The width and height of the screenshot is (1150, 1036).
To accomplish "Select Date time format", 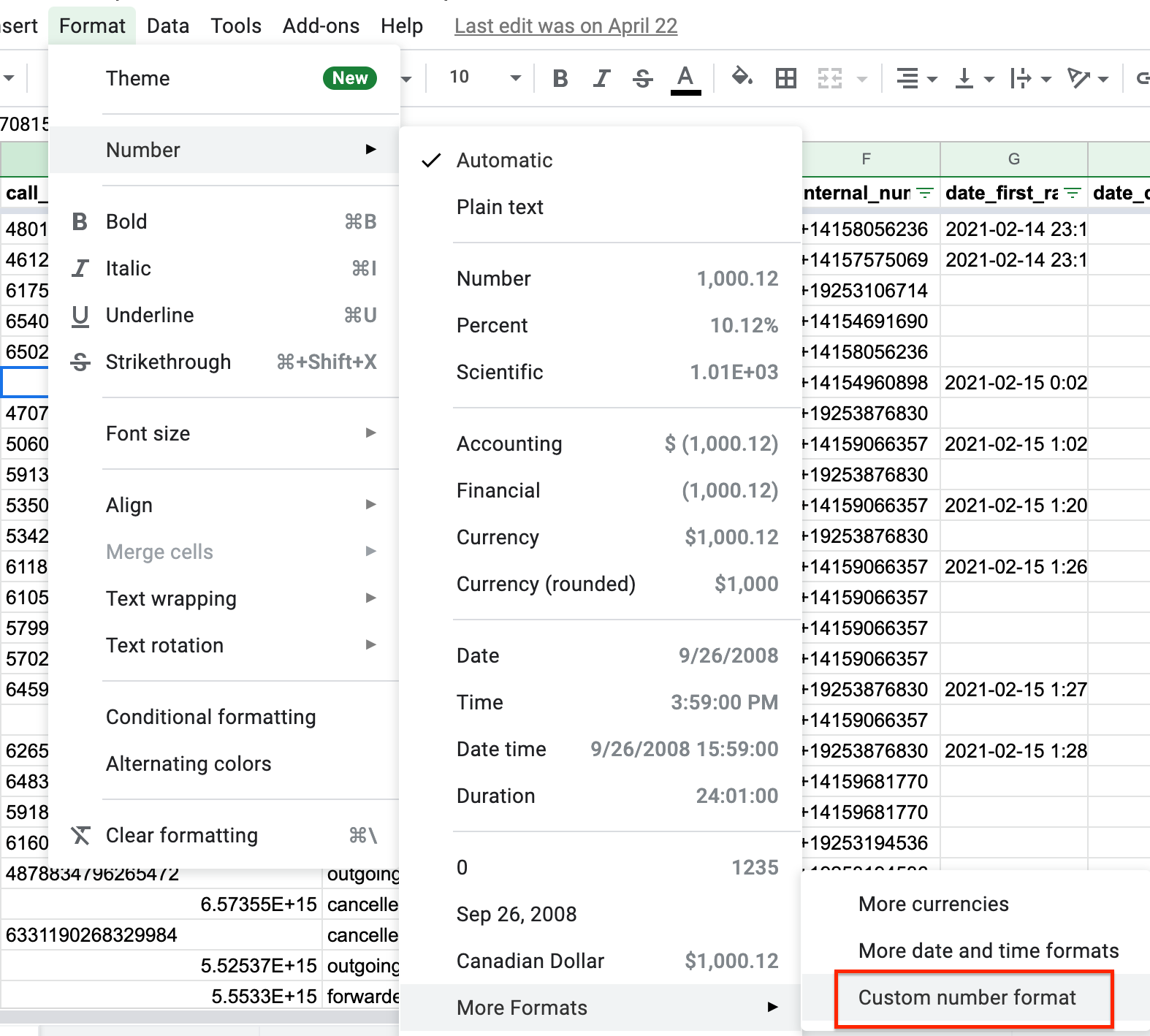I will 601,749.
